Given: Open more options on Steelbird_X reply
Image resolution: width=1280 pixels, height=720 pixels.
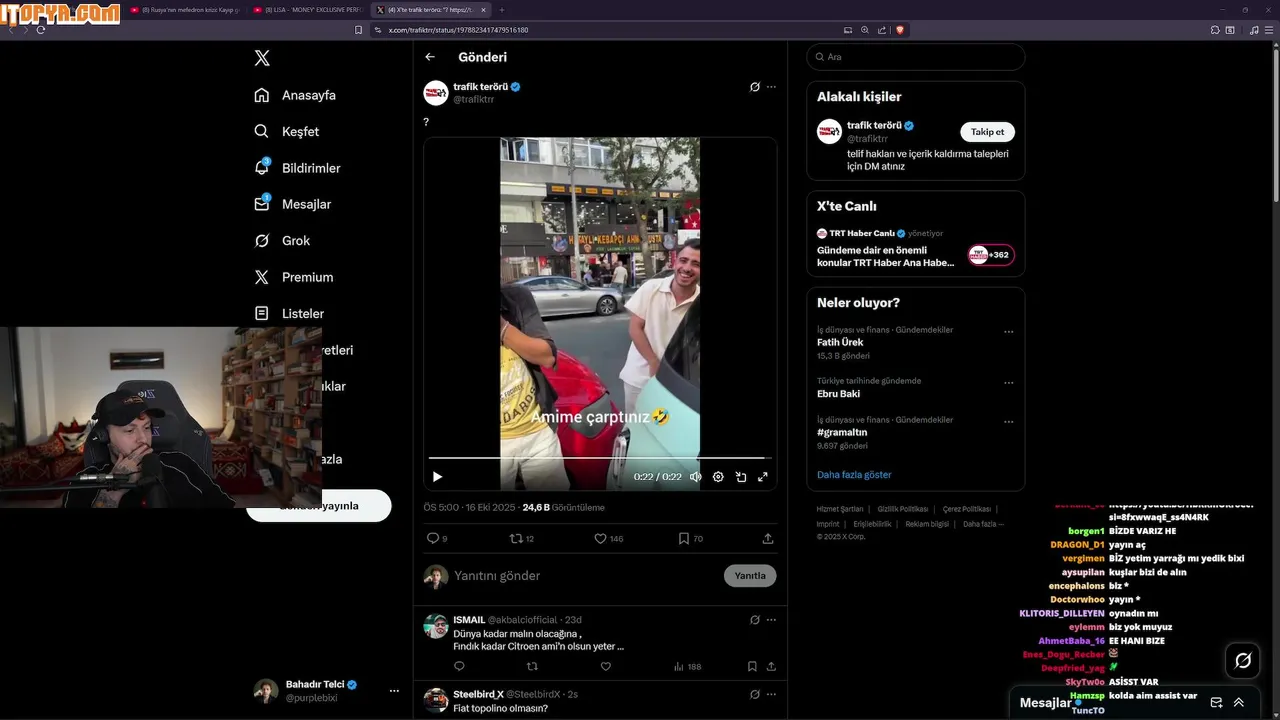Looking at the screenshot, I should click(x=771, y=694).
